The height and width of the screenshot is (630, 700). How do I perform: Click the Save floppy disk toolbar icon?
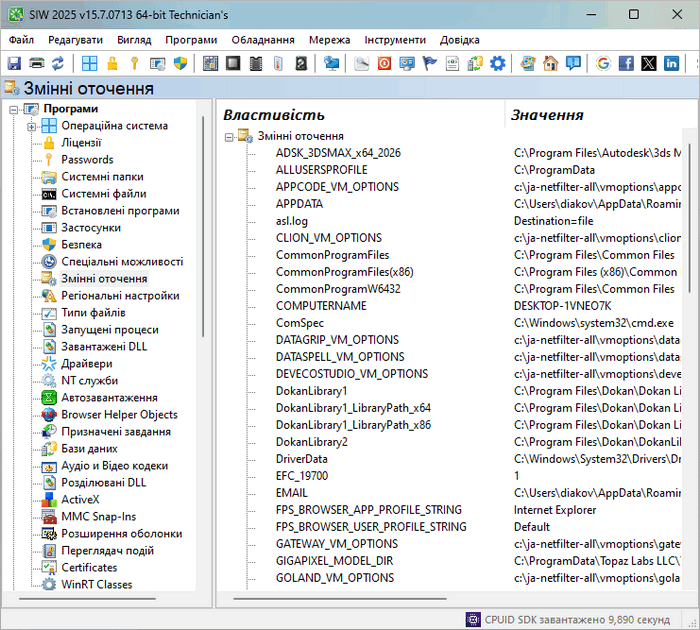[x=14, y=63]
